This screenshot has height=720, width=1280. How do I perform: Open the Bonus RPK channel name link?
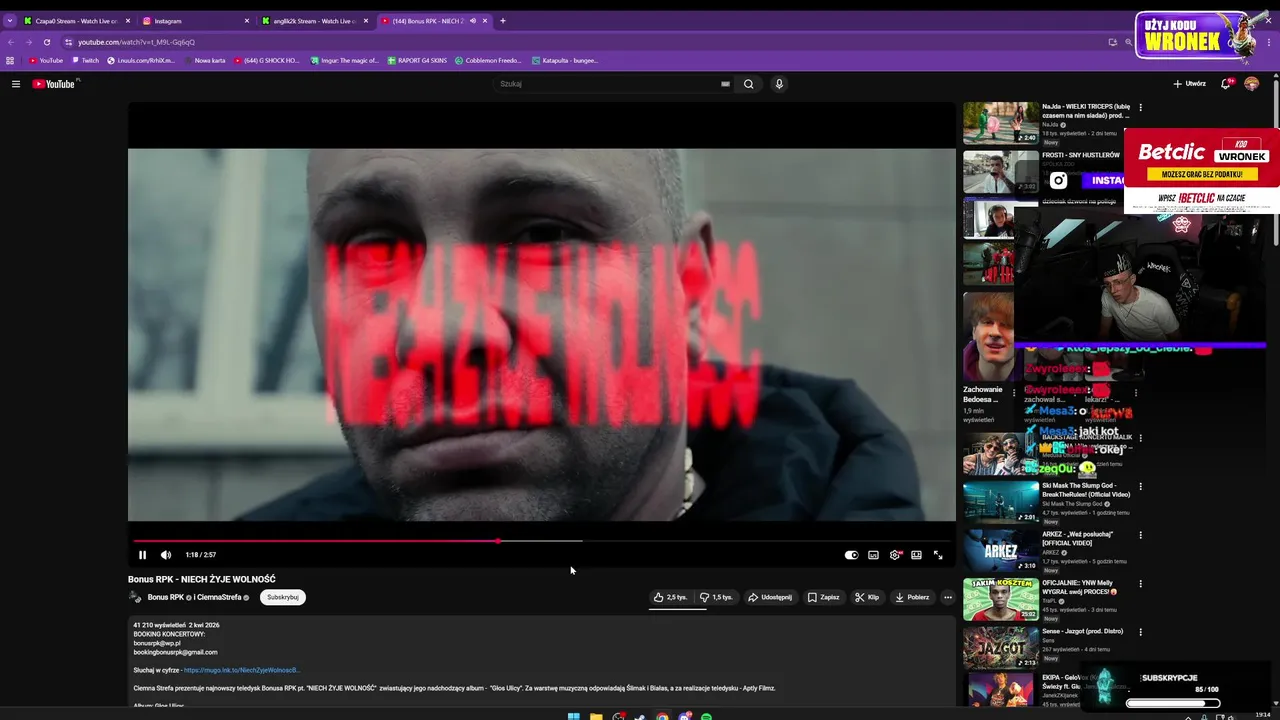click(166, 597)
